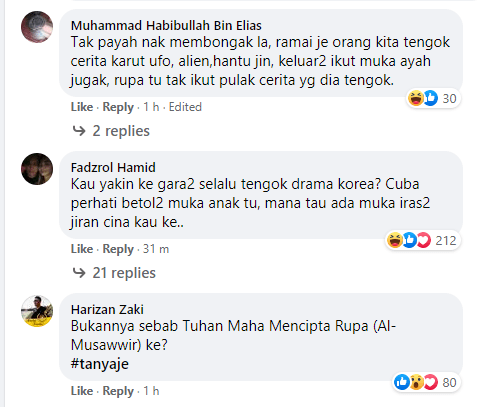This screenshot has height=407, width=499.
Task: View edit history via Edited label
Action: (x=185, y=107)
